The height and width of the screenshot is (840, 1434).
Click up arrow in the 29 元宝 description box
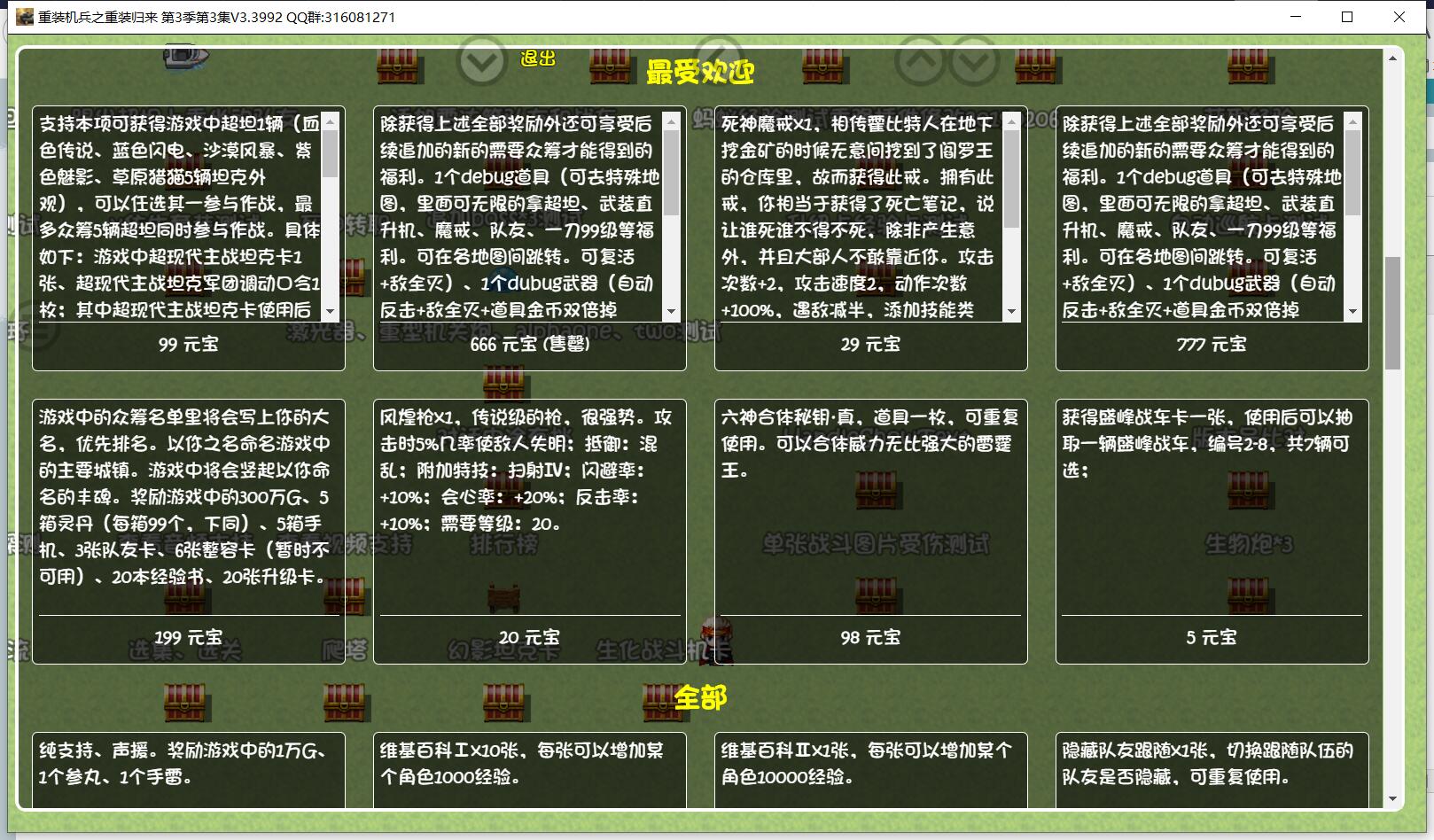pos(1011,121)
